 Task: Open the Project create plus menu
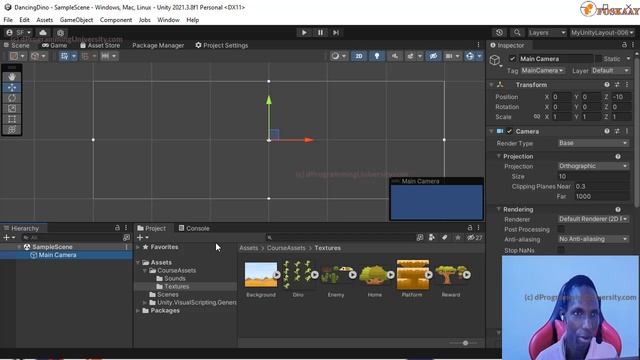click(x=142, y=238)
